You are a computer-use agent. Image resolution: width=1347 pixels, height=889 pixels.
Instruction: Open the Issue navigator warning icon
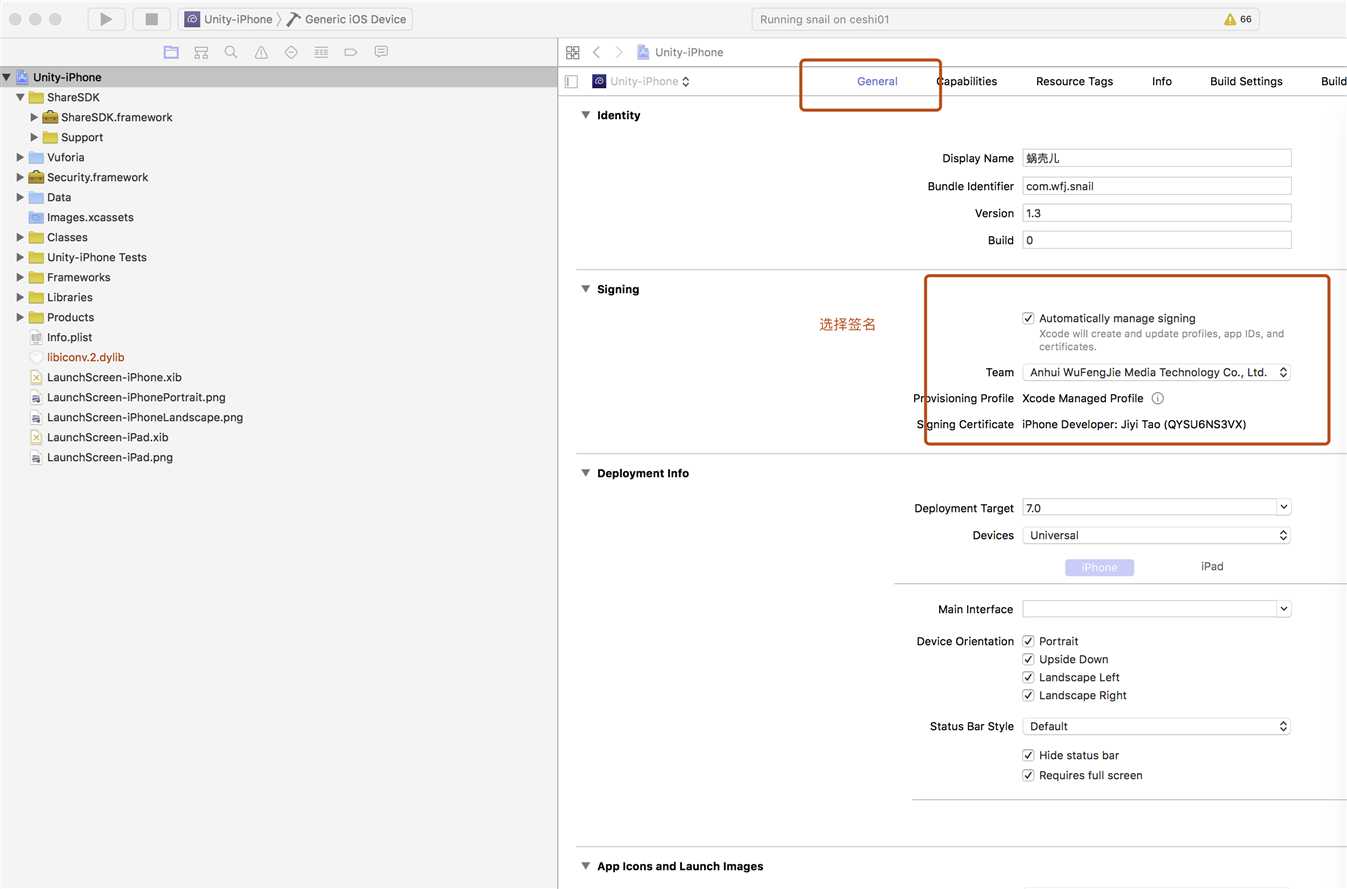261,52
